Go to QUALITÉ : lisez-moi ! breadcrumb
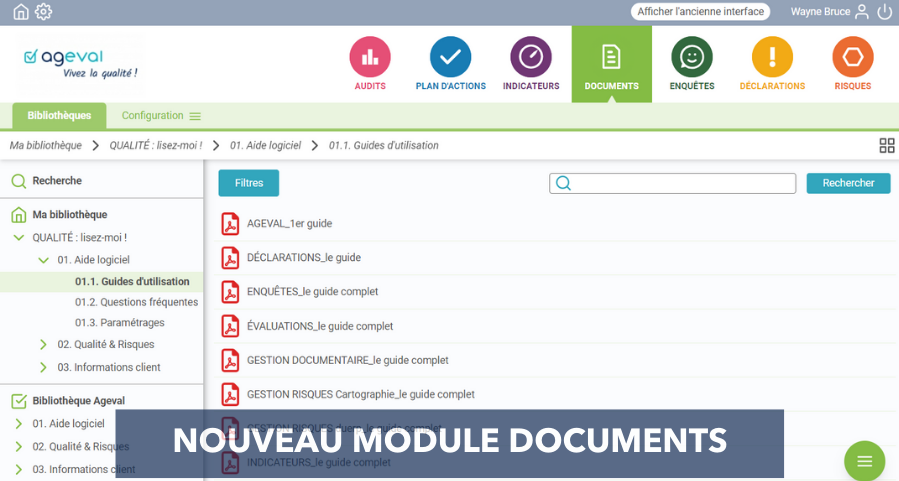The height and width of the screenshot is (481, 899). (156, 146)
